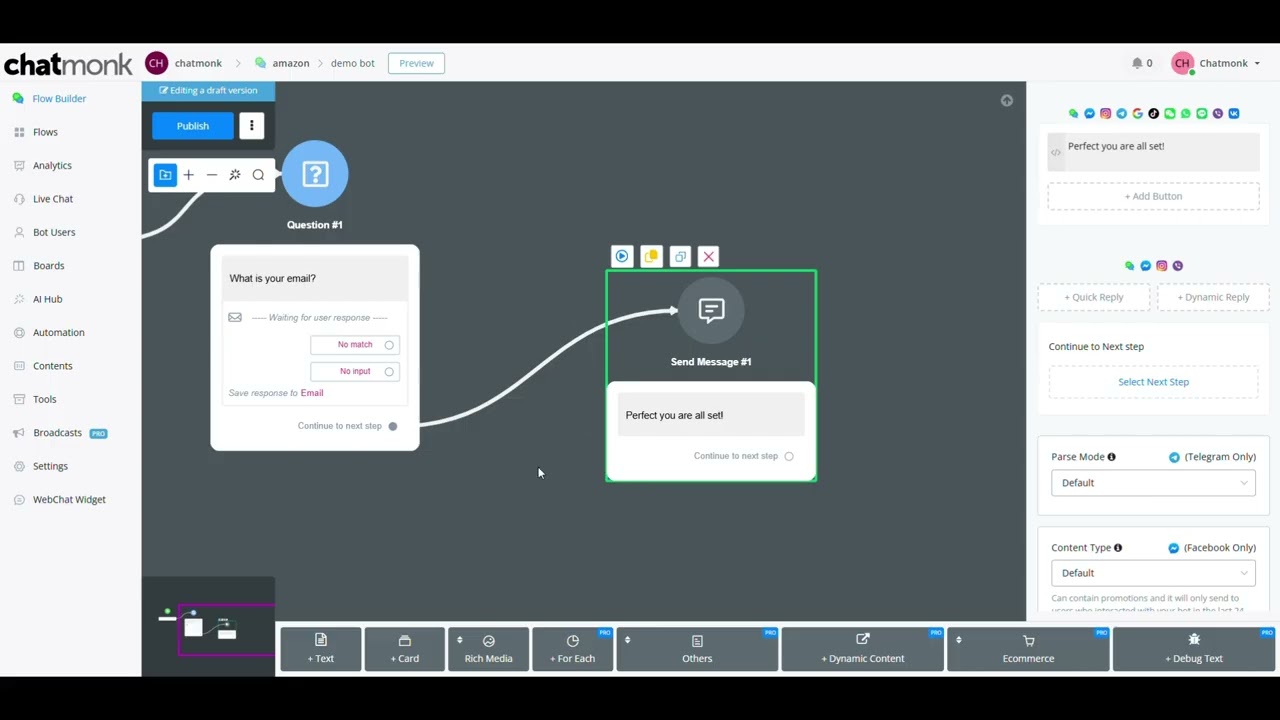Click the WhatsApp channel icon
1280x720 pixels.
point(1186,114)
